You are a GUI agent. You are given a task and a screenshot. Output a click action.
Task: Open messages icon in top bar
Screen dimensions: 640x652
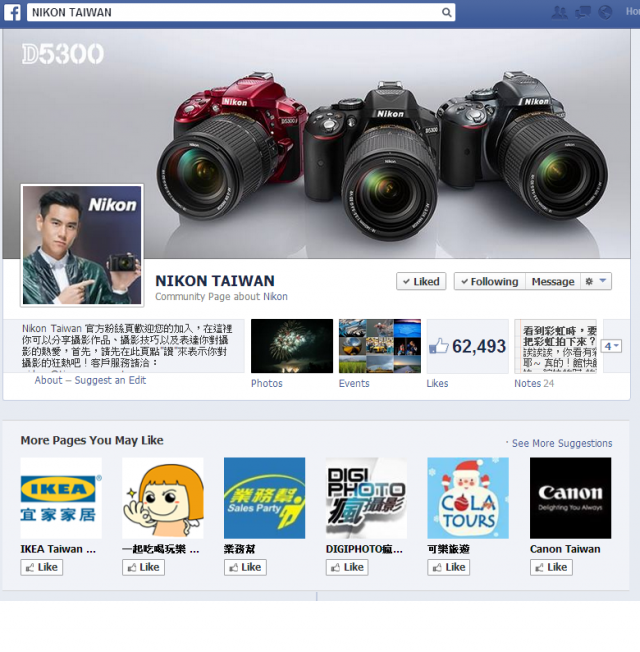click(x=583, y=12)
